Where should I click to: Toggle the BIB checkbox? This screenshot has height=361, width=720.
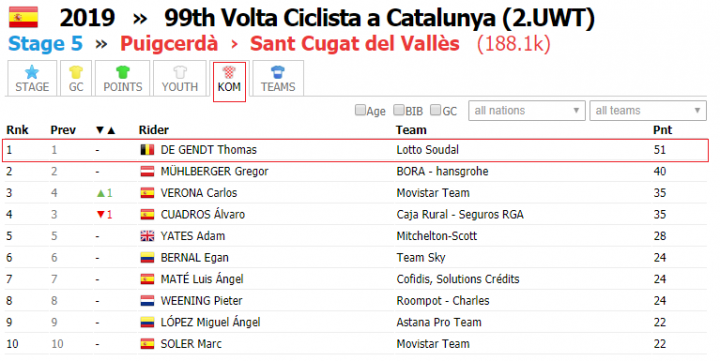[x=399, y=110]
